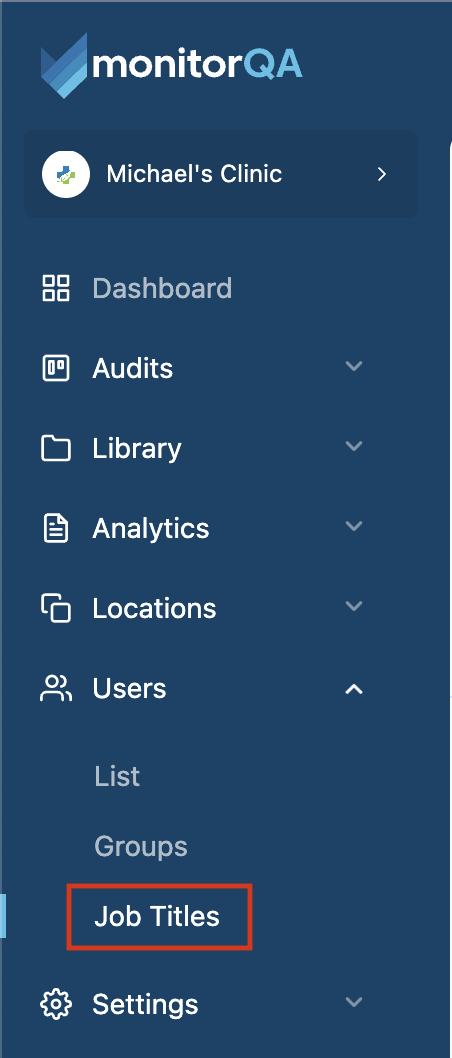Click the Locations stacked squares icon
Viewport: 452px width, 1058px height.
click(56, 608)
